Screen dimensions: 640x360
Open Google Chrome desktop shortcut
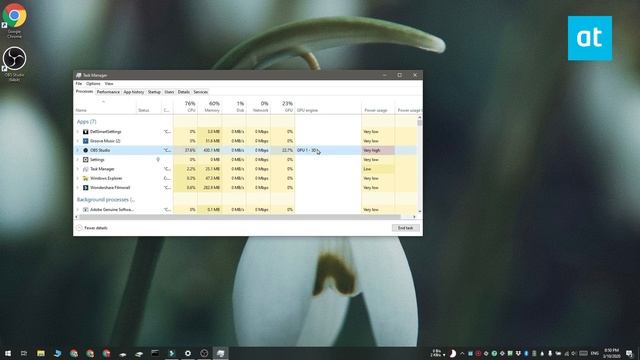click(14, 20)
